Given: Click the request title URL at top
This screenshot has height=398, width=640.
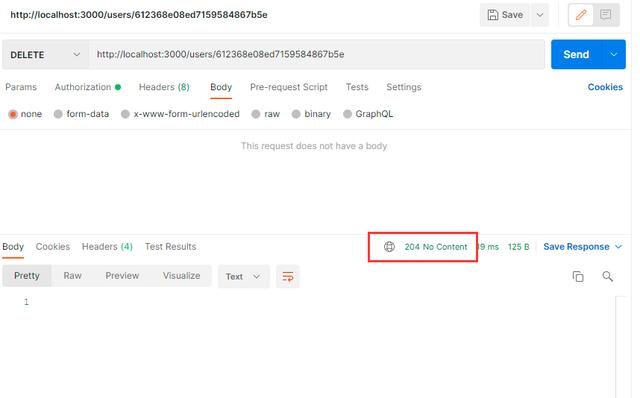Looking at the screenshot, I should coord(139,15).
